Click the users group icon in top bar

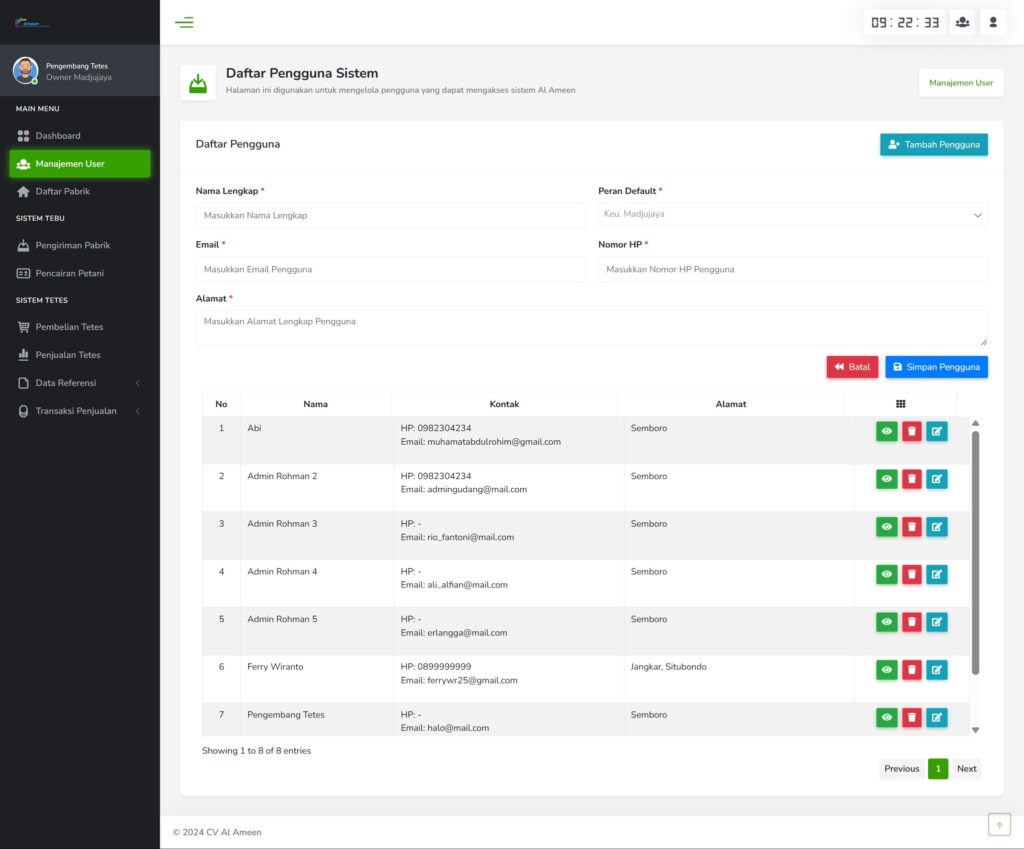(962, 22)
